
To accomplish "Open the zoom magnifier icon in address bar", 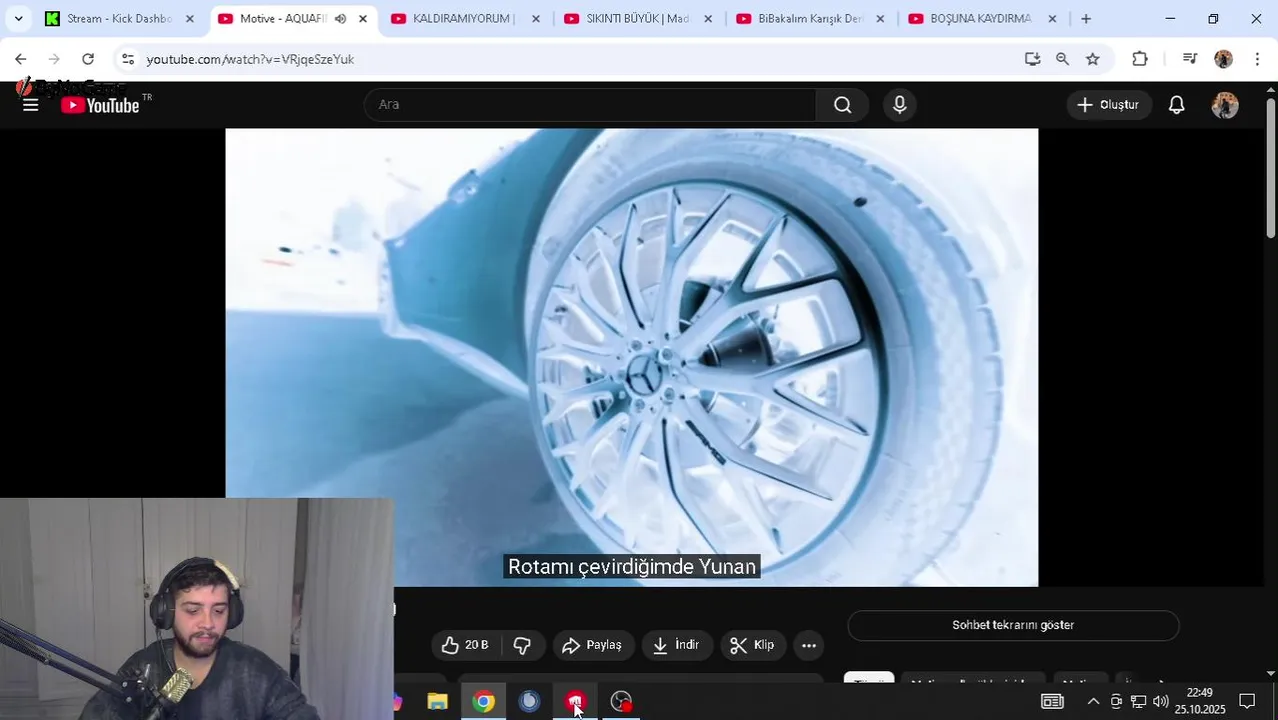I will (x=1062, y=59).
